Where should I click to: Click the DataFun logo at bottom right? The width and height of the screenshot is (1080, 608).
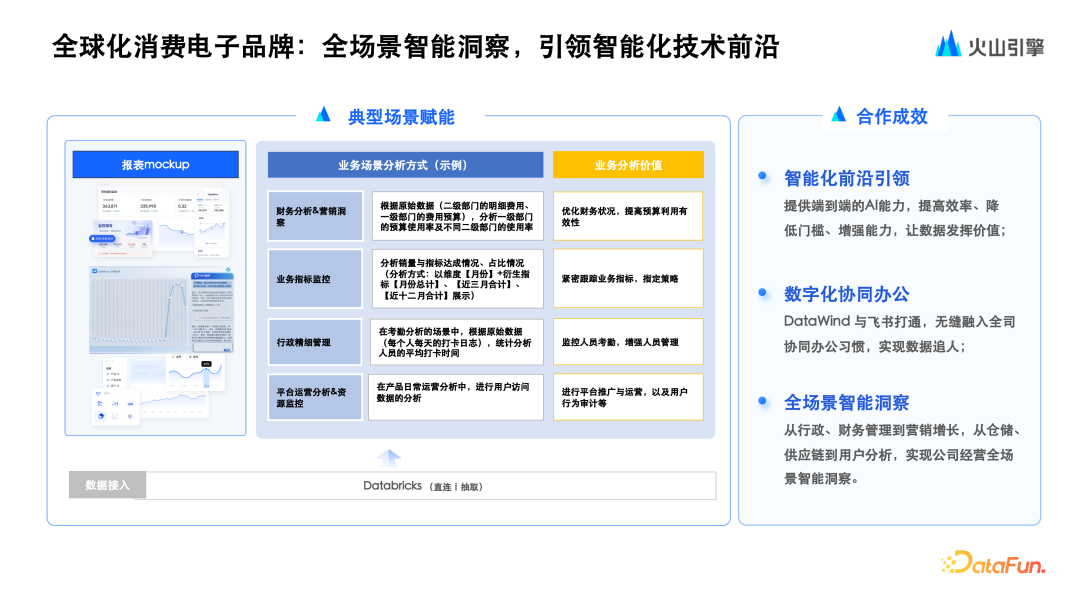992,564
